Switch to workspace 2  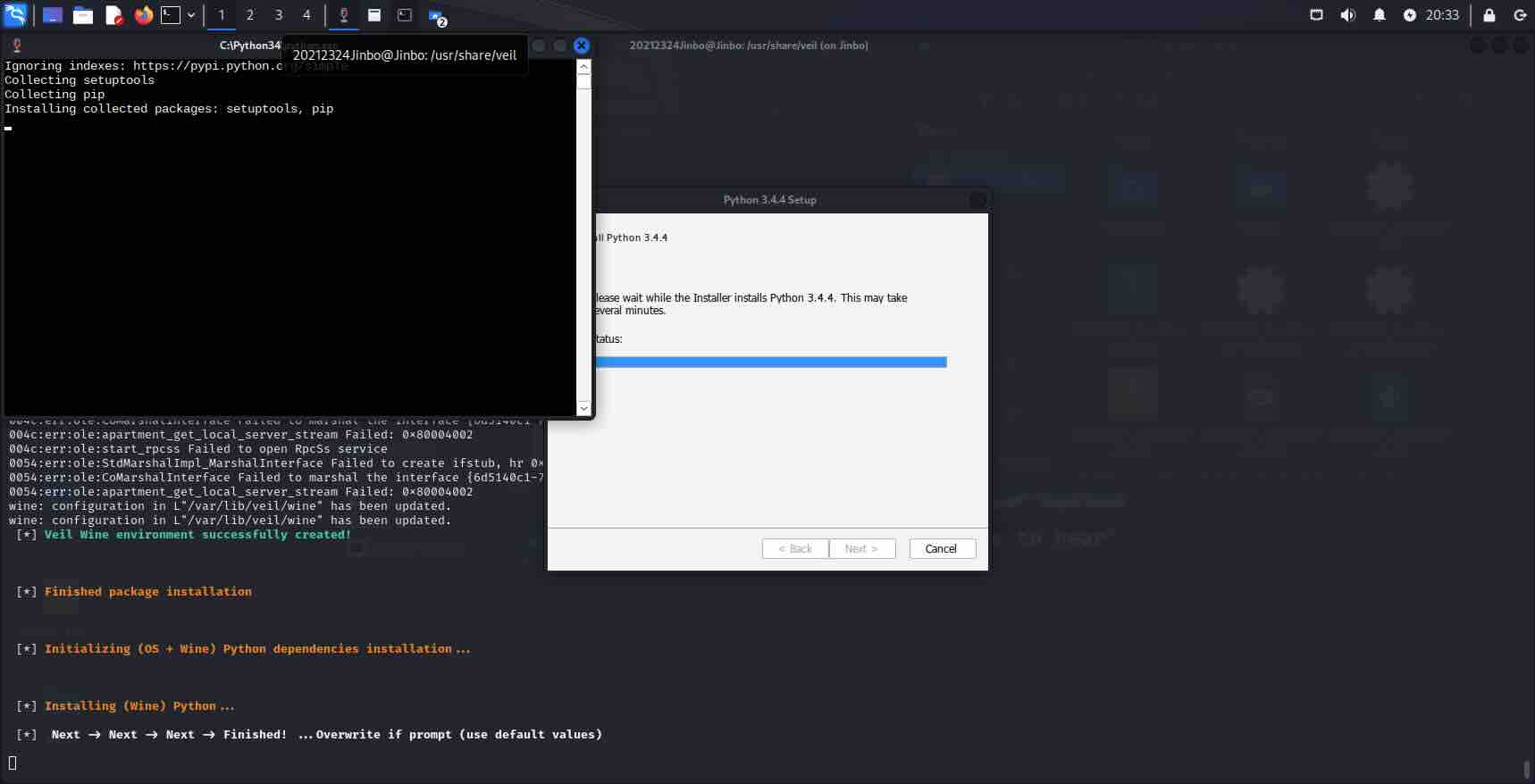click(250, 15)
